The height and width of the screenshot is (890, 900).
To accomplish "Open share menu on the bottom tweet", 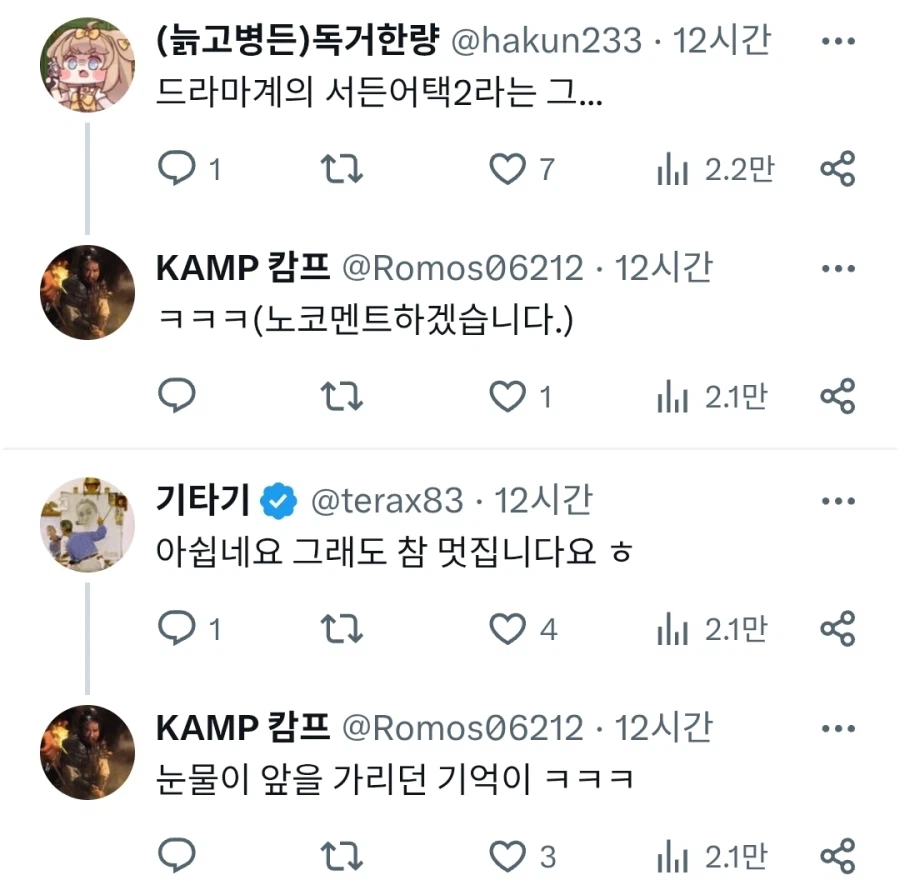I will (x=838, y=855).
